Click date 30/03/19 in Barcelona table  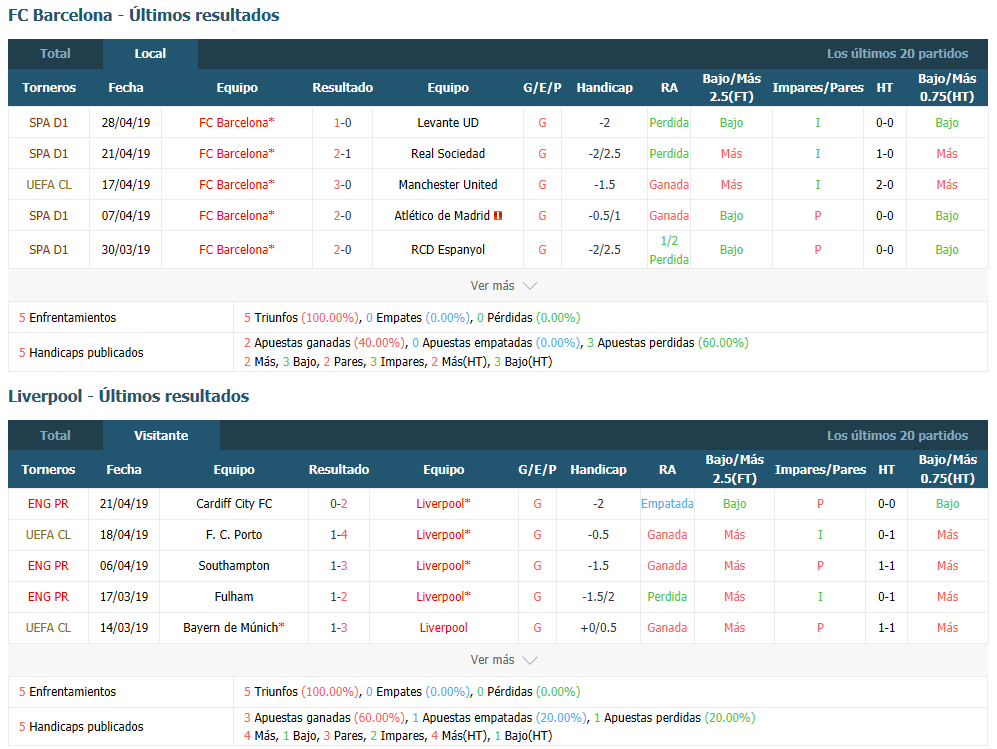click(126, 250)
